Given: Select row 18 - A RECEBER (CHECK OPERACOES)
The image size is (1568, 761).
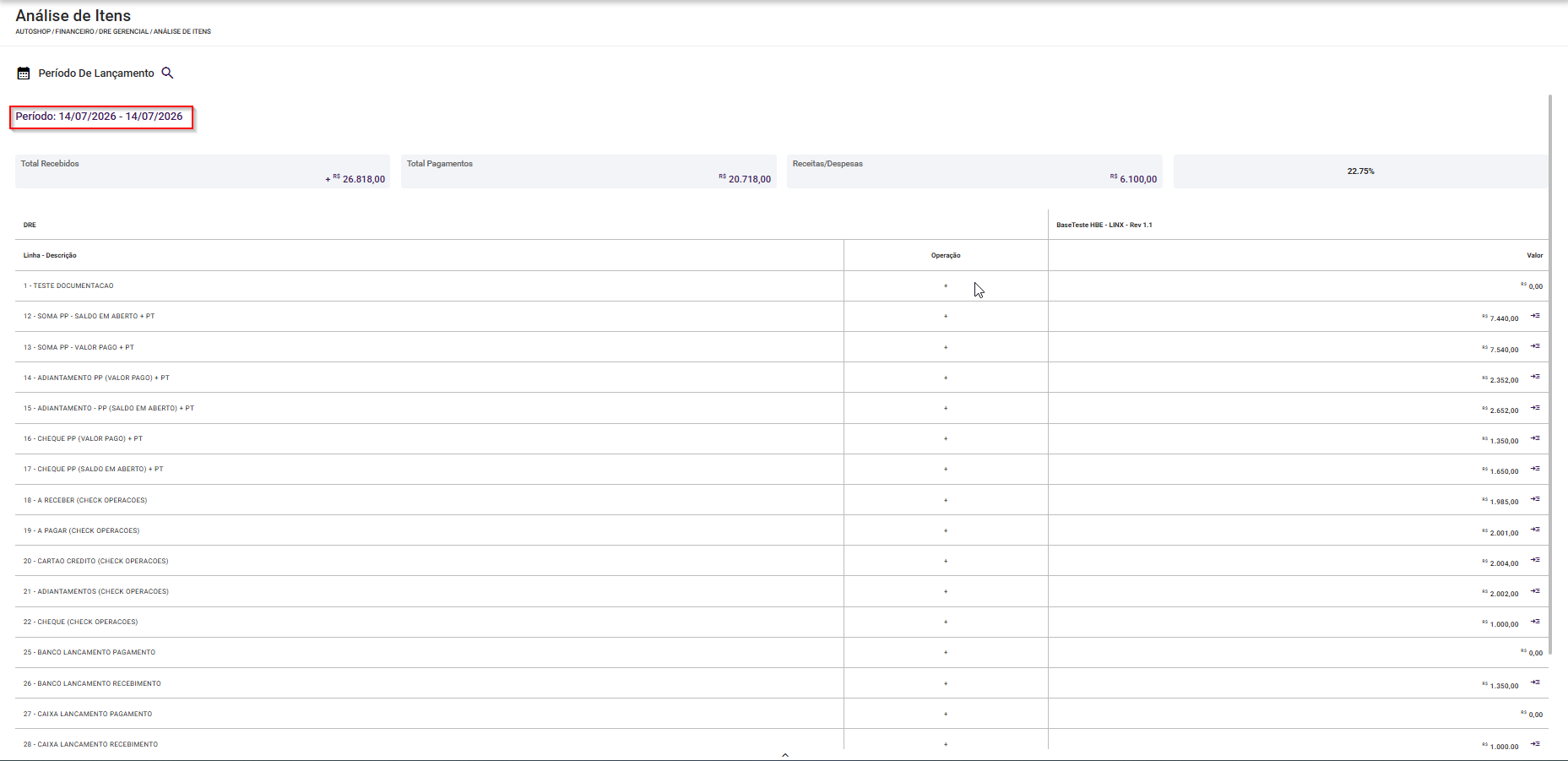Looking at the screenshot, I should pyautogui.click(x=782, y=500).
